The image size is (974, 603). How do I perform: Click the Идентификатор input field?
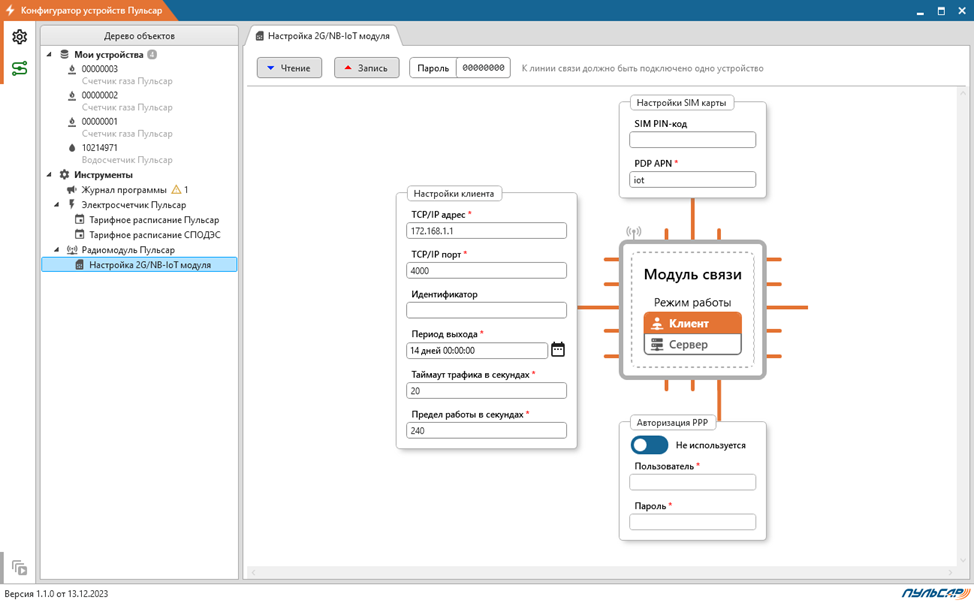486,310
